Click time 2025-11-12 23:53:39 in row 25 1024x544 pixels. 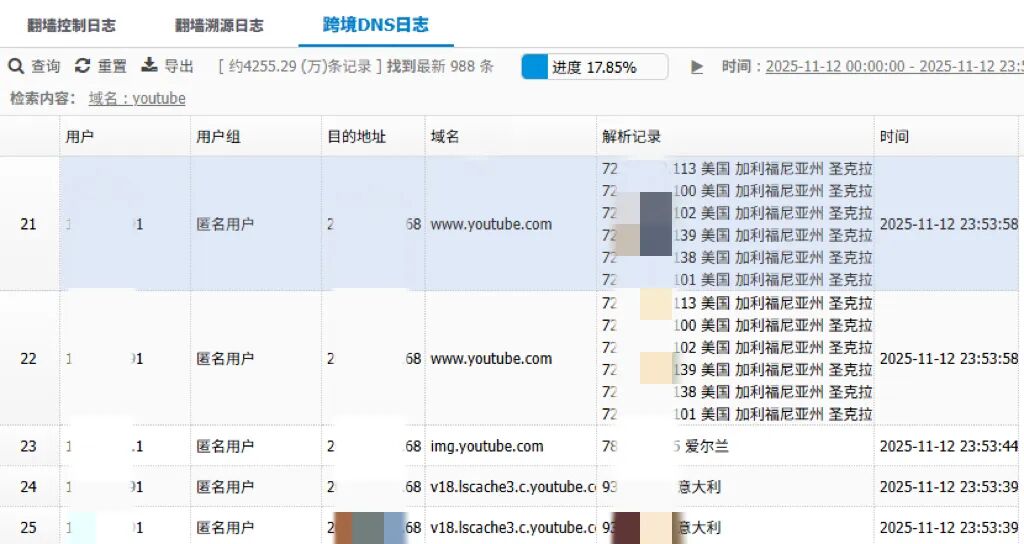pos(949,527)
